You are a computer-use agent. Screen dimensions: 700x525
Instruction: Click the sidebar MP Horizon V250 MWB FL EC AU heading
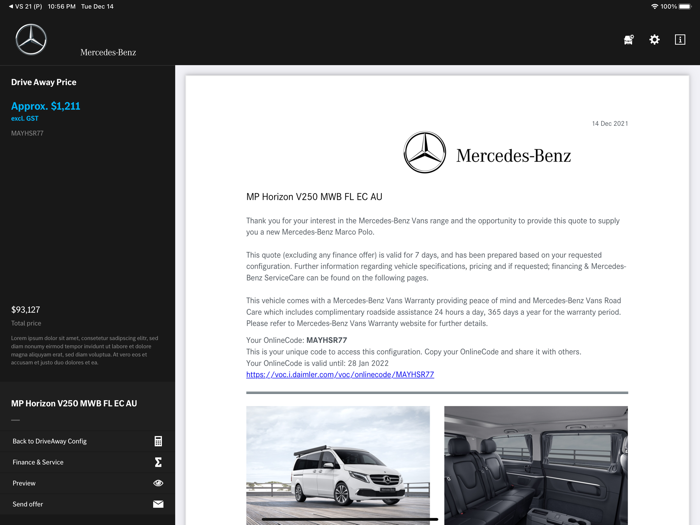[x=74, y=404]
